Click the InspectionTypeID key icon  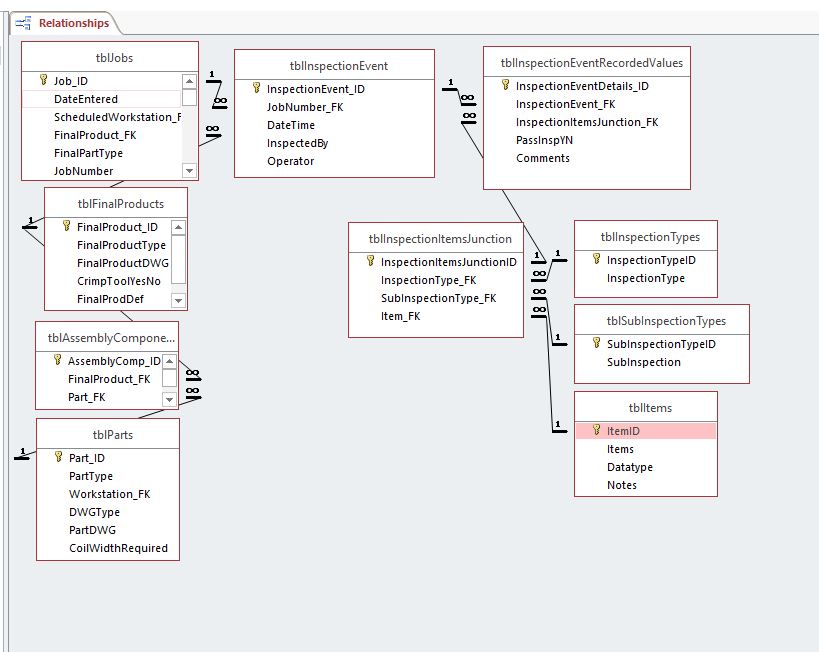click(x=596, y=259)
